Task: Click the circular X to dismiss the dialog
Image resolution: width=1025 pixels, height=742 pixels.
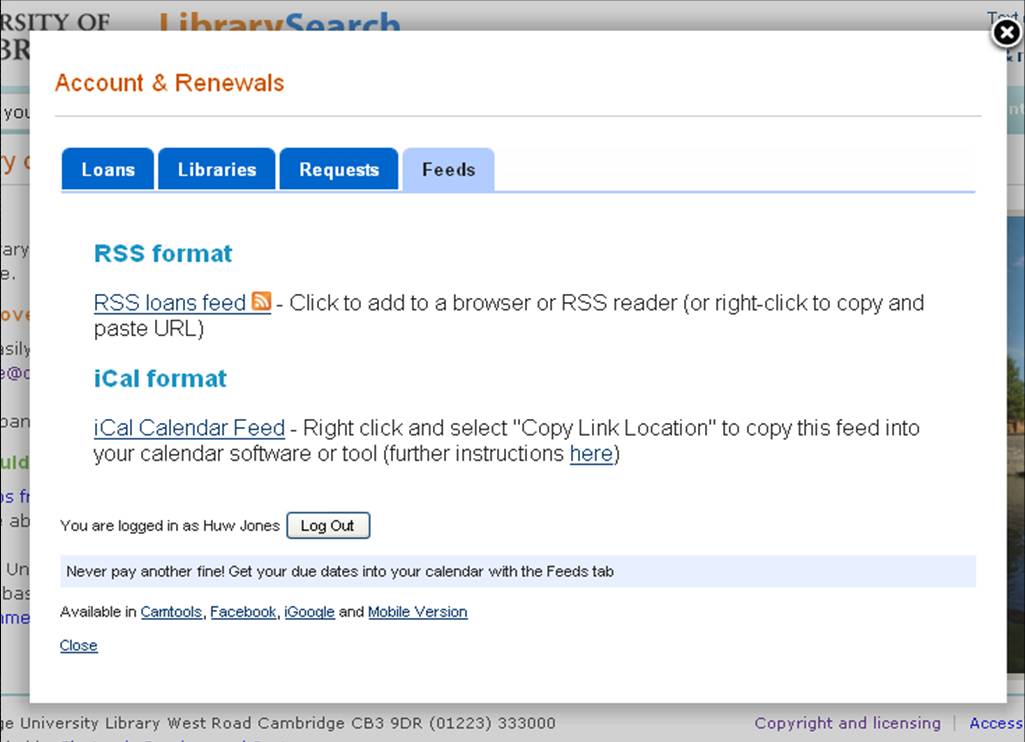Action: point(1005,33)
